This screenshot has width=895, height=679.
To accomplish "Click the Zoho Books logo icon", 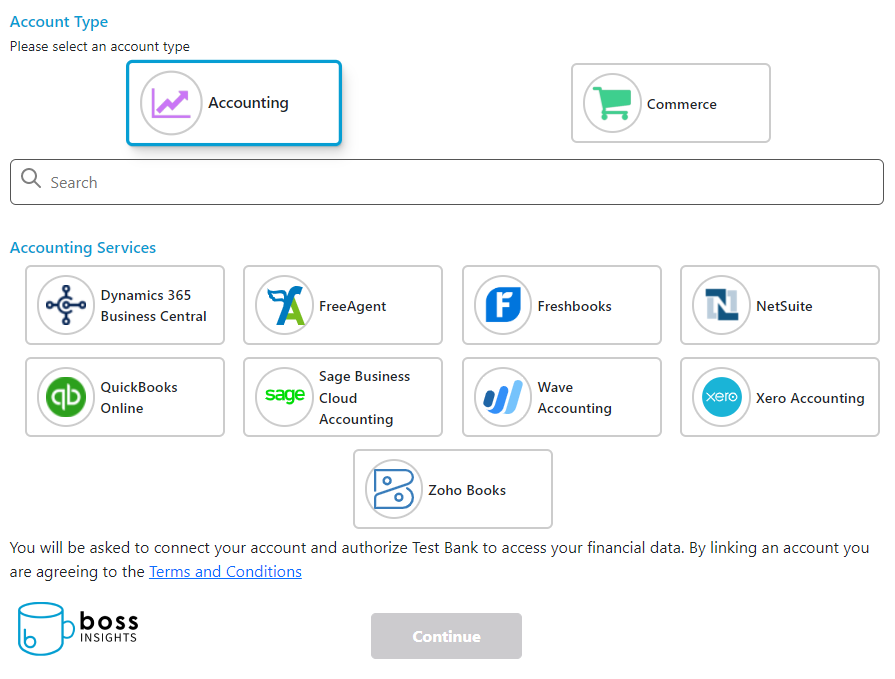I will point(394,489).
